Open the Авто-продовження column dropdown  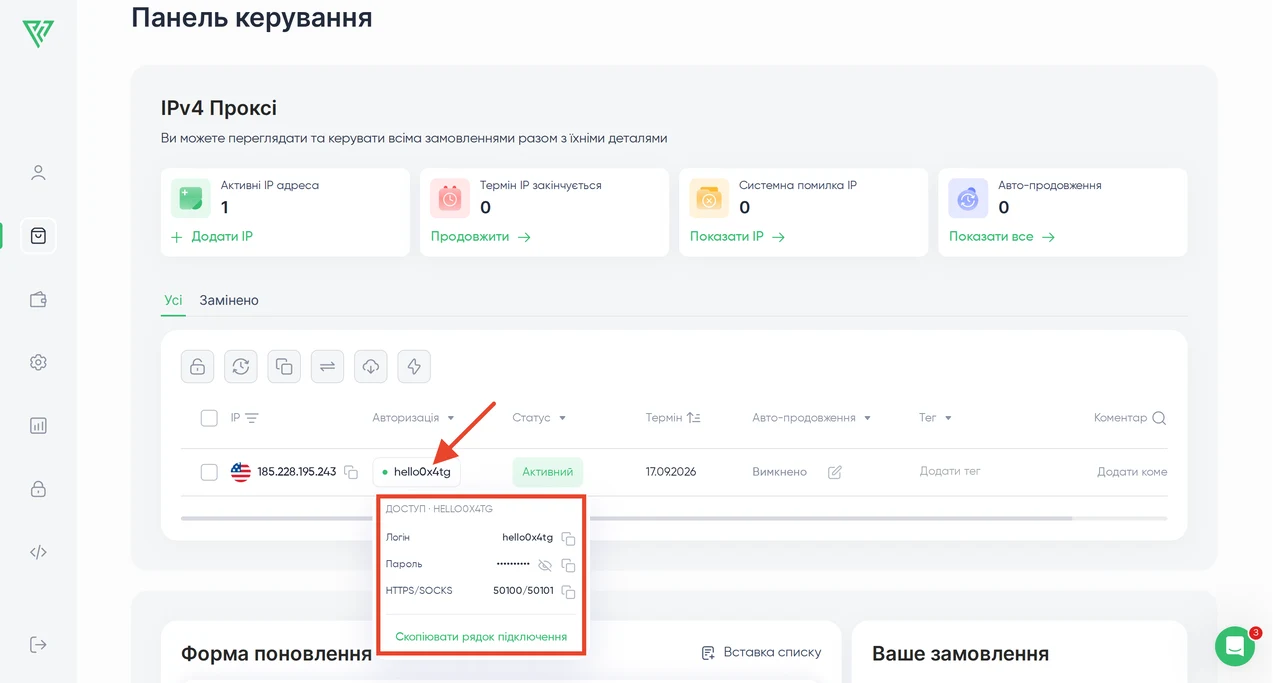[x=867, y=418]
